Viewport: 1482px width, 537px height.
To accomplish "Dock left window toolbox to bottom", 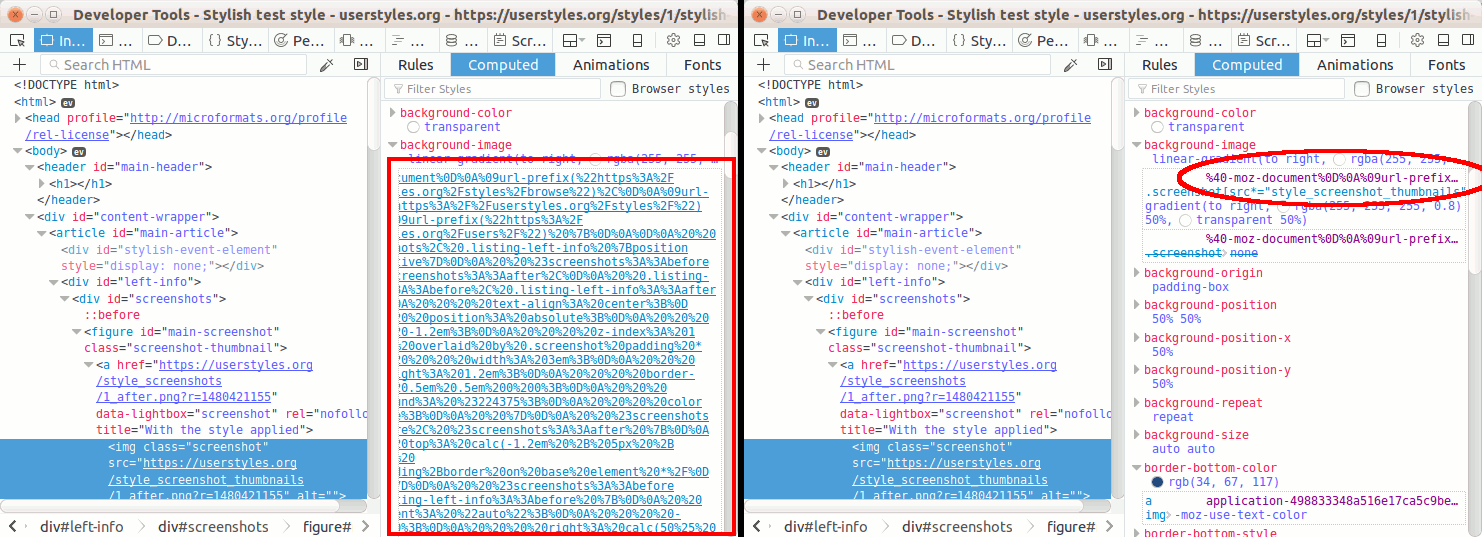I will coord(702,41).
